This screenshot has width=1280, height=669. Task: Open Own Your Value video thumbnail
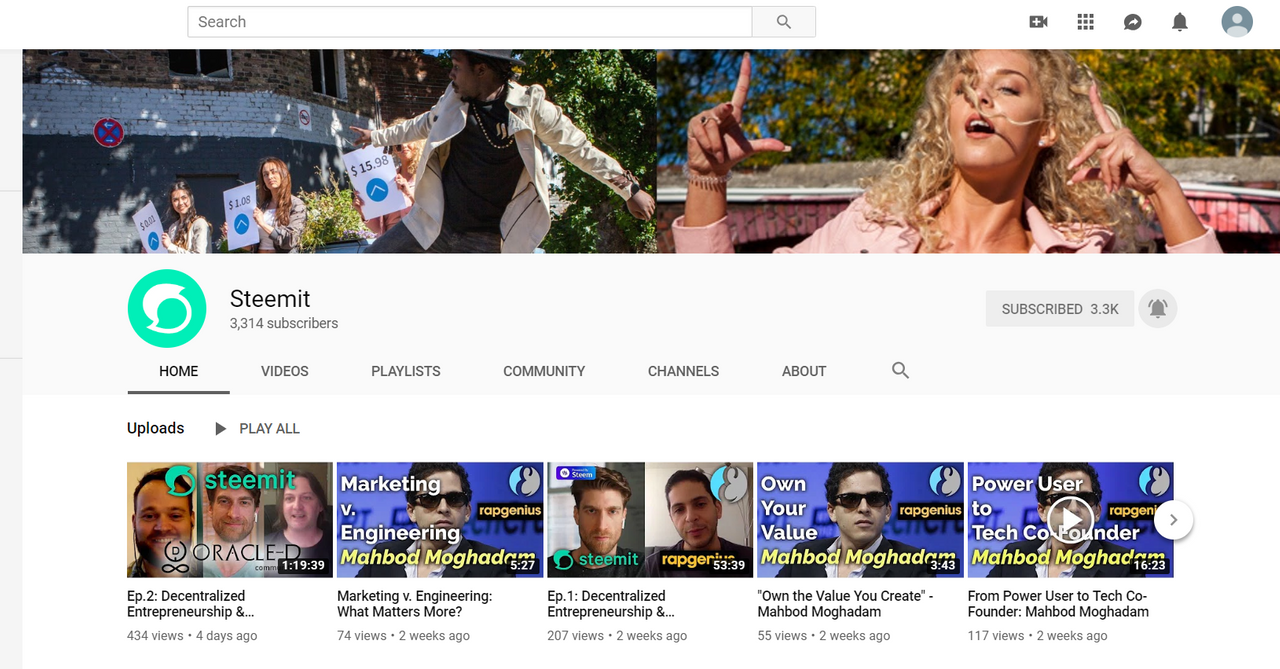click(860, 520)
